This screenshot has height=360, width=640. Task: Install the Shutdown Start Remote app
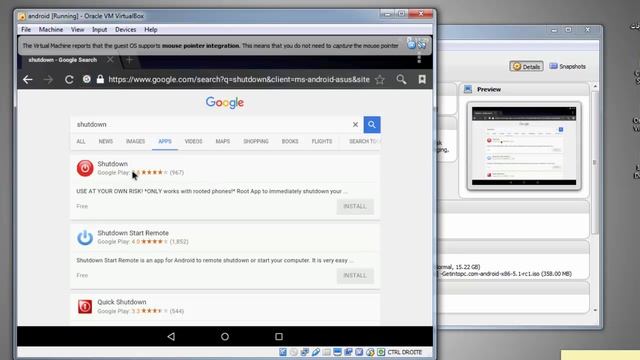click(x=355, y=276)
